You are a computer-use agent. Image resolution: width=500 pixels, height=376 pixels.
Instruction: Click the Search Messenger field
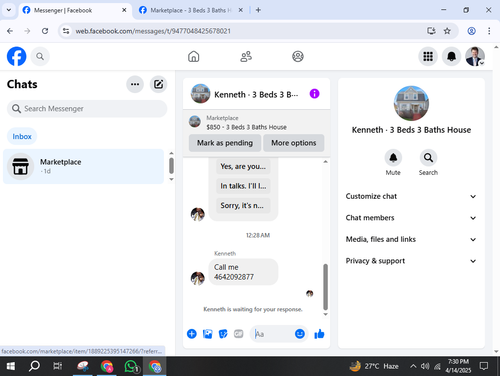point(87,109)
